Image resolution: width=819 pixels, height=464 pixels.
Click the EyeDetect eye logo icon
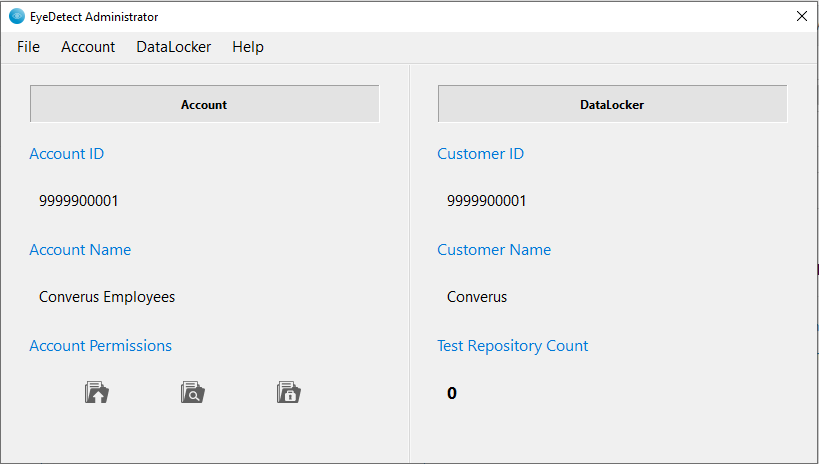click(x=17, y=16)
